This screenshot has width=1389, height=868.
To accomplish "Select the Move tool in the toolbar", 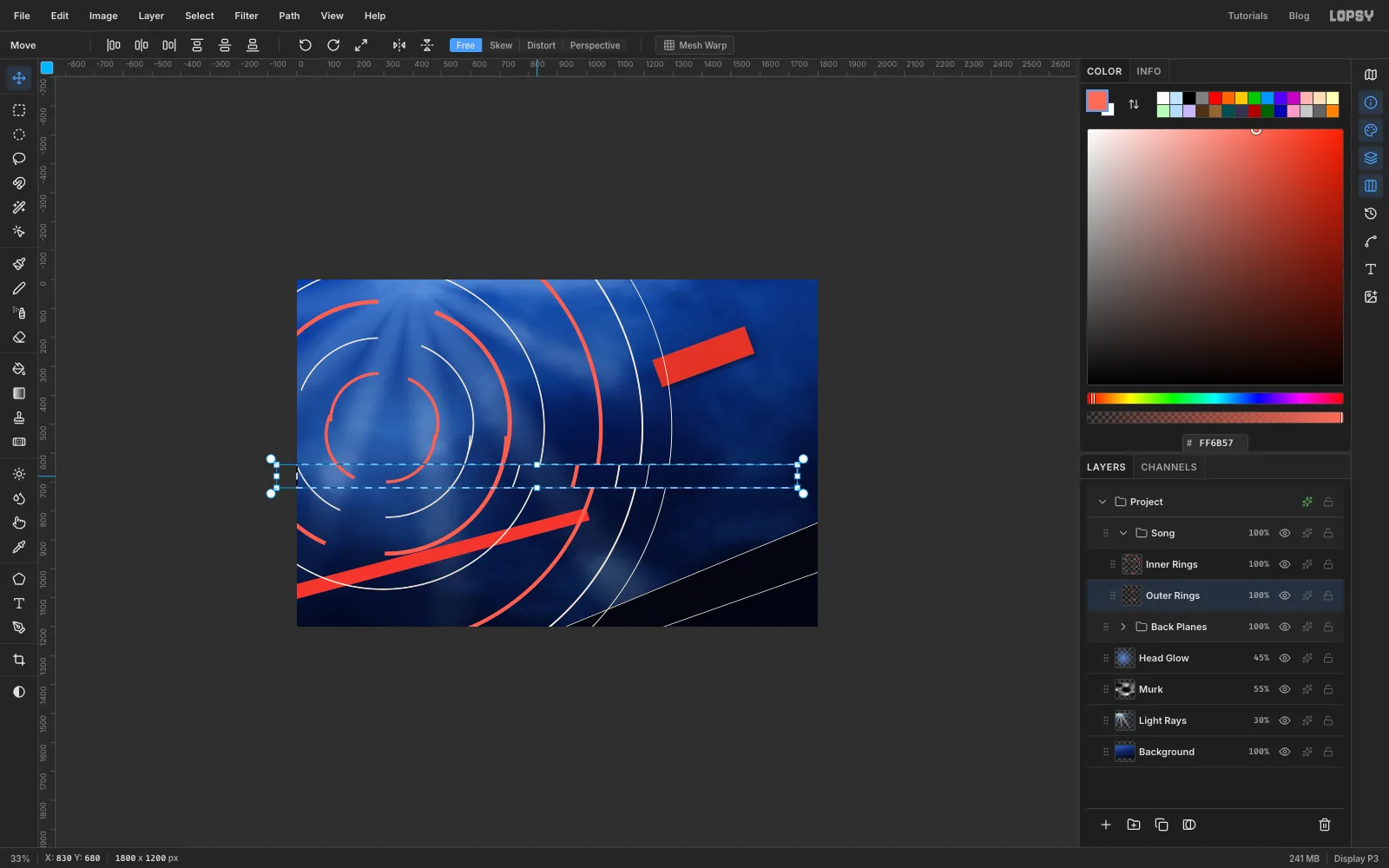I will click(x=19, y=78).
